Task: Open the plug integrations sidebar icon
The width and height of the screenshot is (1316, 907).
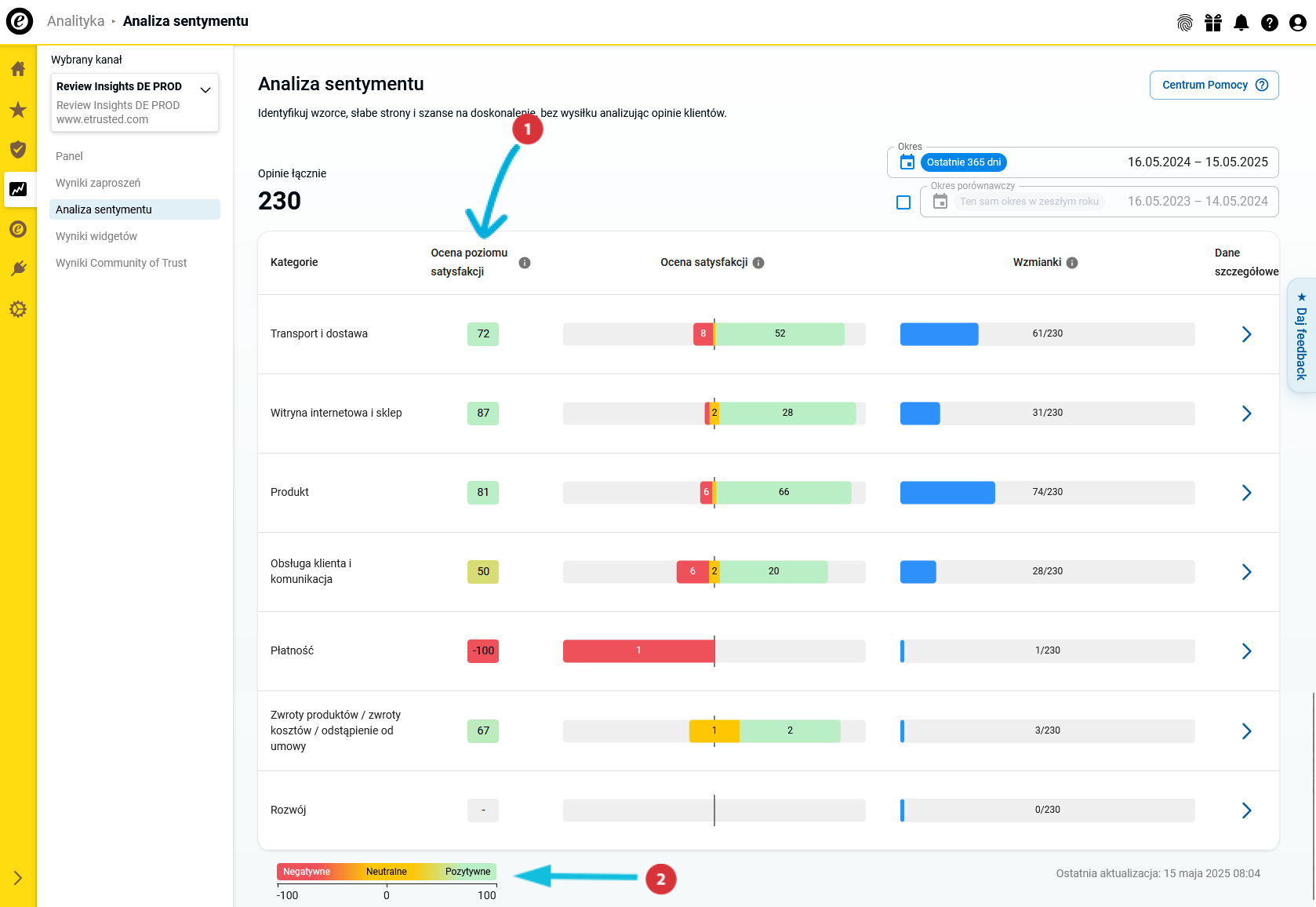Action: tap(18, 269)
